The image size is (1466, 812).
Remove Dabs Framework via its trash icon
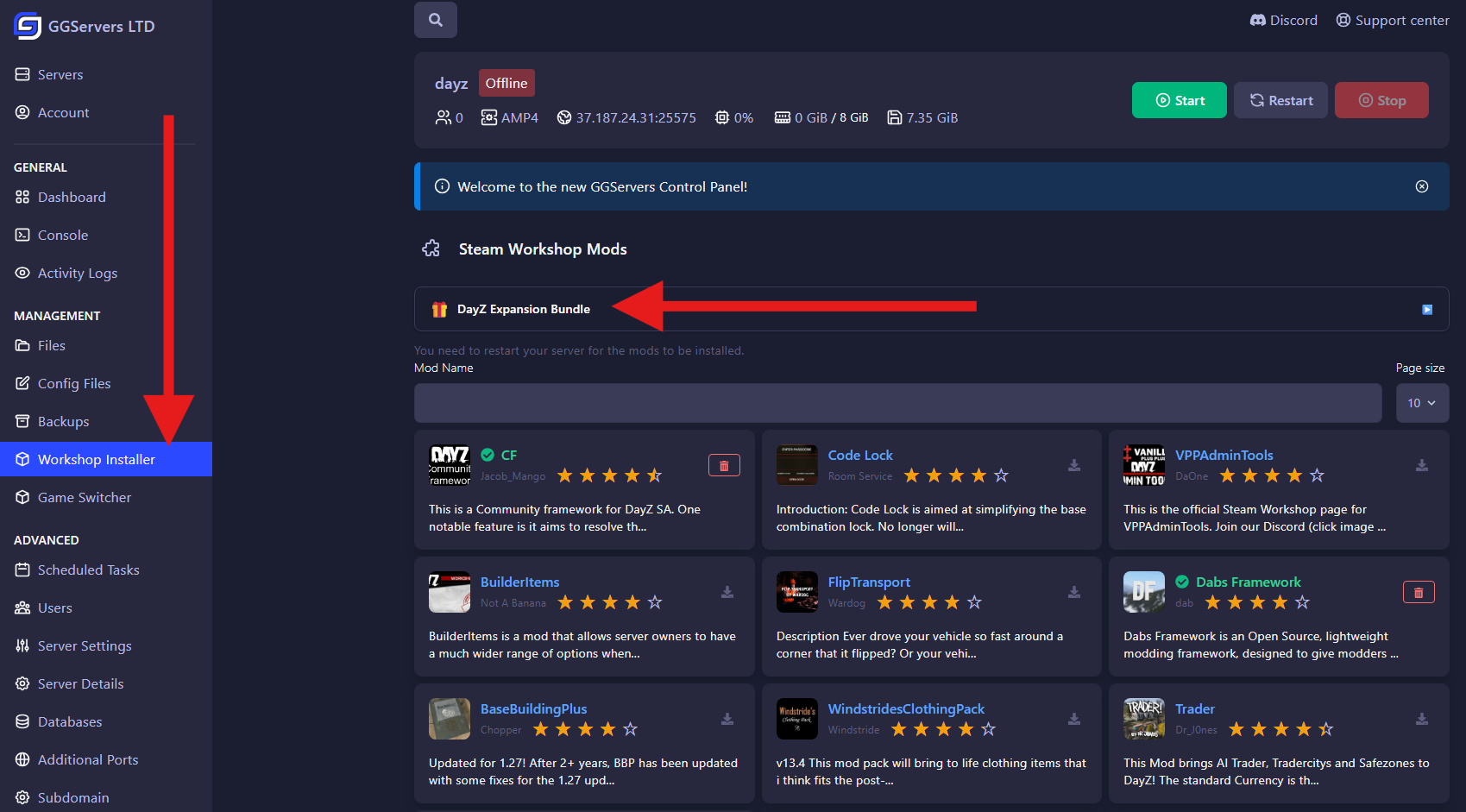click(x=1419, y=592)
